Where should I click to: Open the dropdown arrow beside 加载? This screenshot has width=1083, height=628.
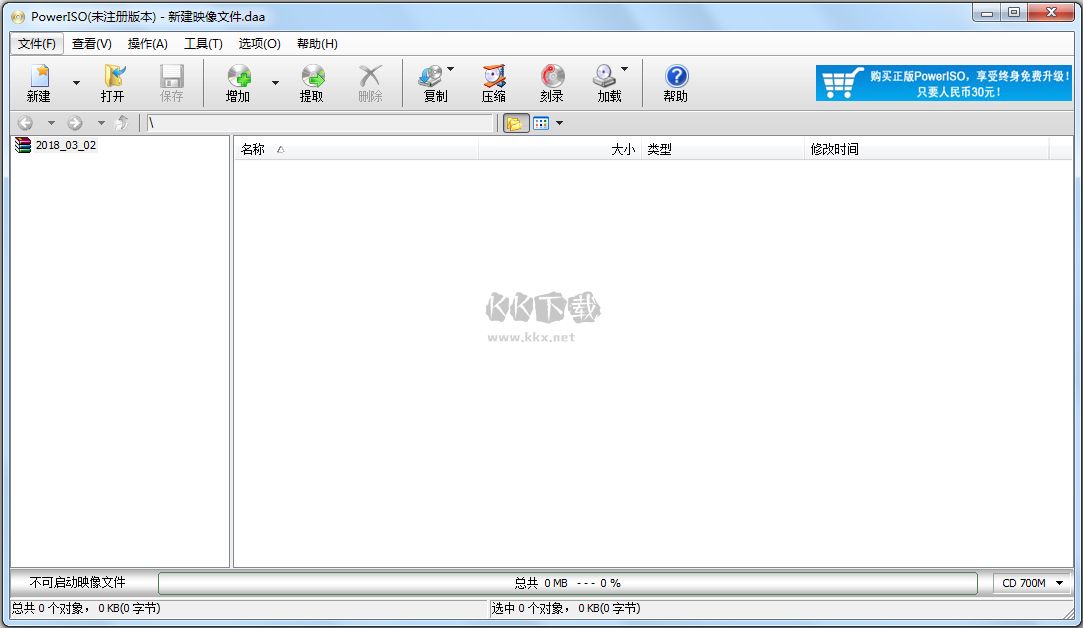point(625,70)
